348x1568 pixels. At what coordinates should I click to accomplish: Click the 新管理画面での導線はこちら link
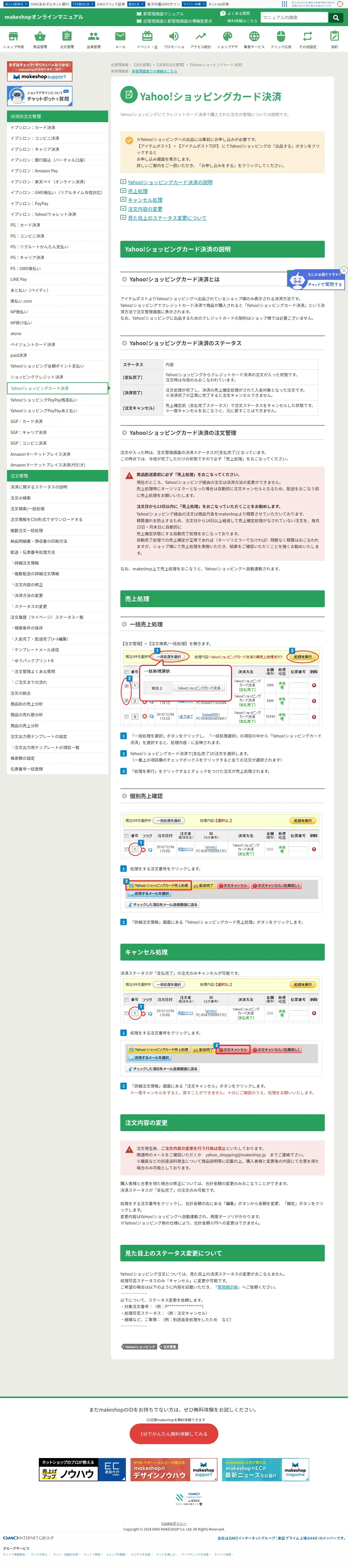155,71
